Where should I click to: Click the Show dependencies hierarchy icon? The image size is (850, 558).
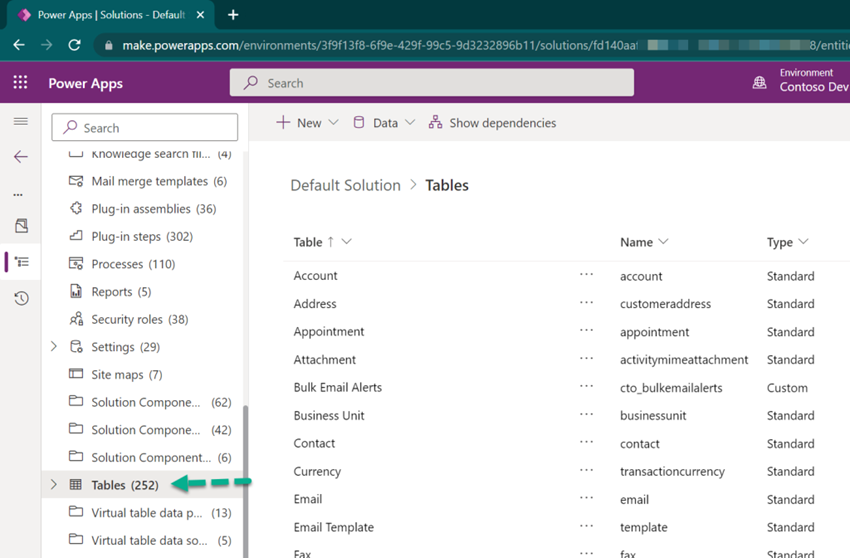pyautogui.click(x=435, y=123)
